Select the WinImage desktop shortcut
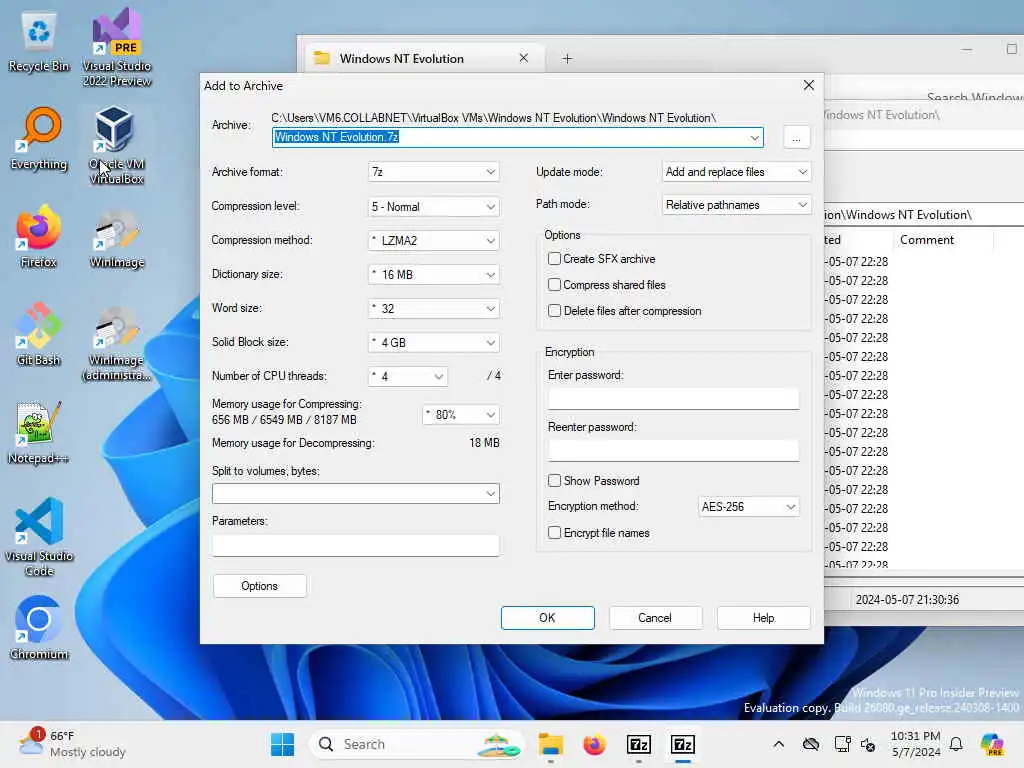1024x768 pixels. [x=117, y=238]
